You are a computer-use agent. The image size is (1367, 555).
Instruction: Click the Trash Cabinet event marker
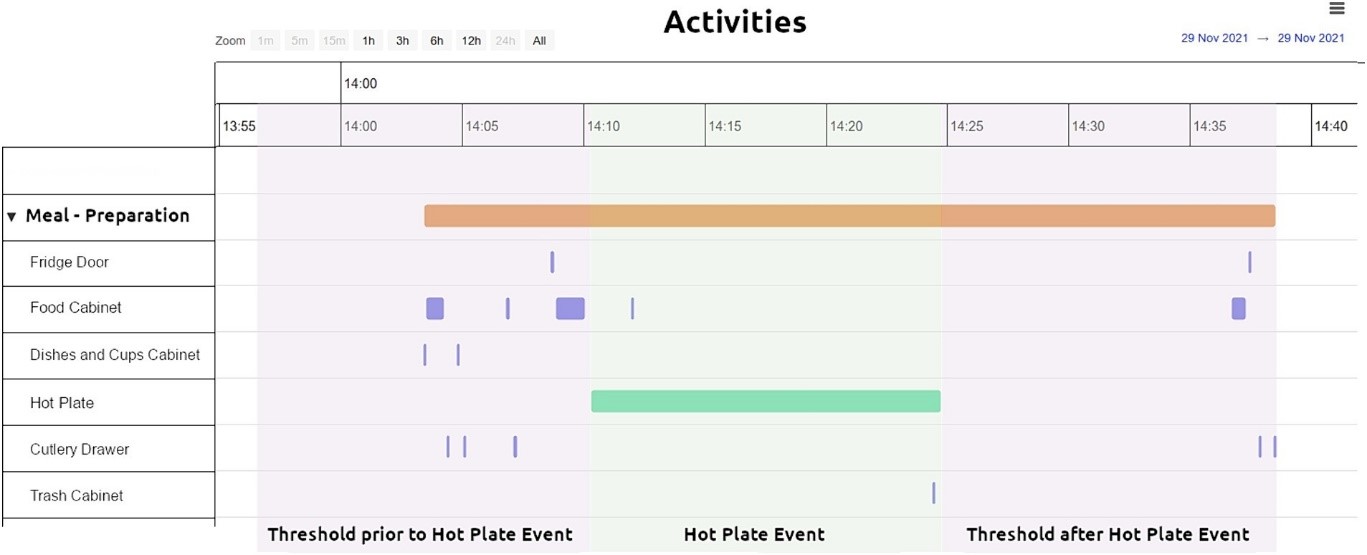click(x=933, y=493)
